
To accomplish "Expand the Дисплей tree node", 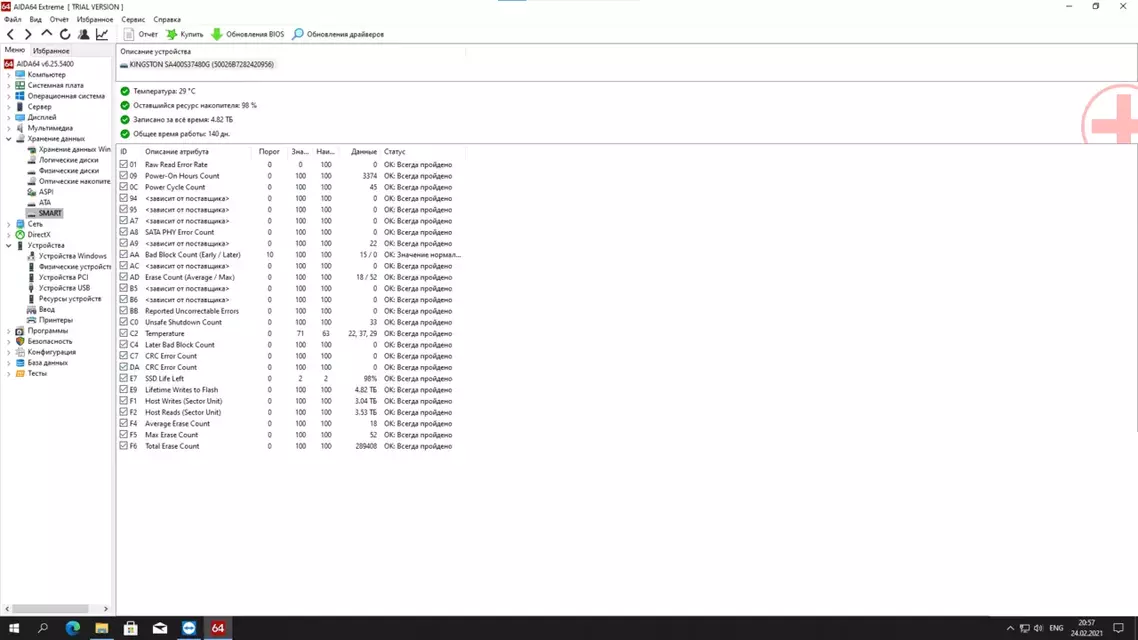I will [x=9, y=118].
